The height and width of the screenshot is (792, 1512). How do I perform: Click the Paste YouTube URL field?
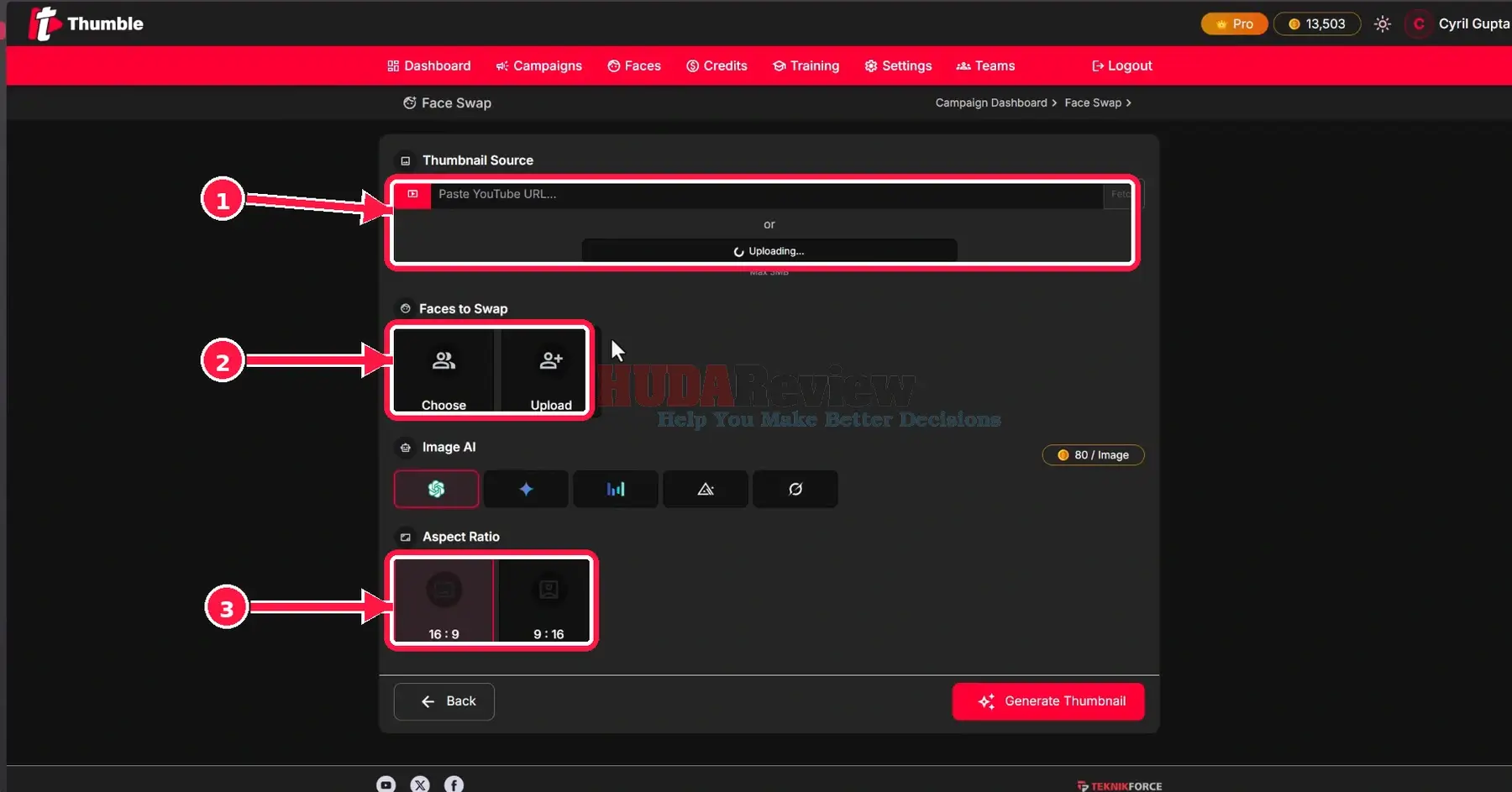[x=766, y=194]
